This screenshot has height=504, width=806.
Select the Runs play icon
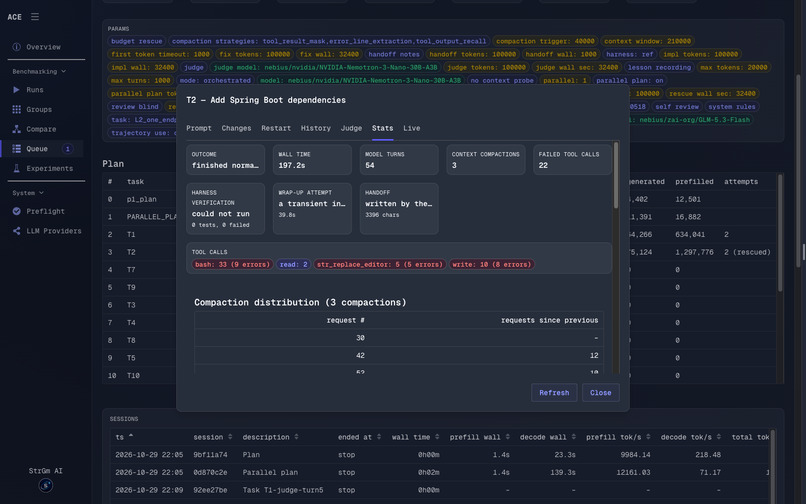point(16,89)
